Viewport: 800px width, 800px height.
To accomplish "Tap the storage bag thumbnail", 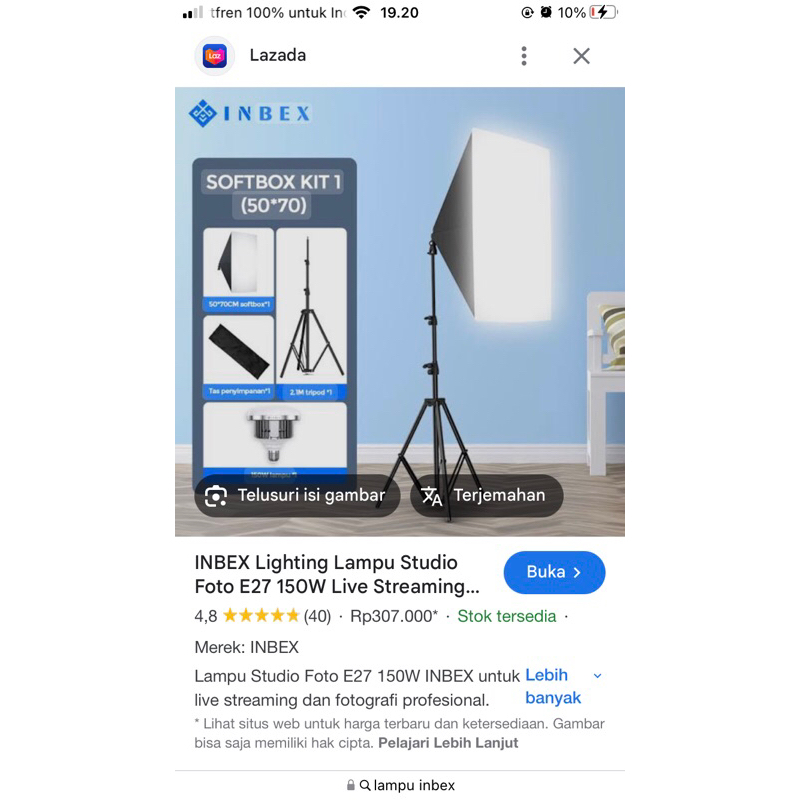I will pos(238,357).
